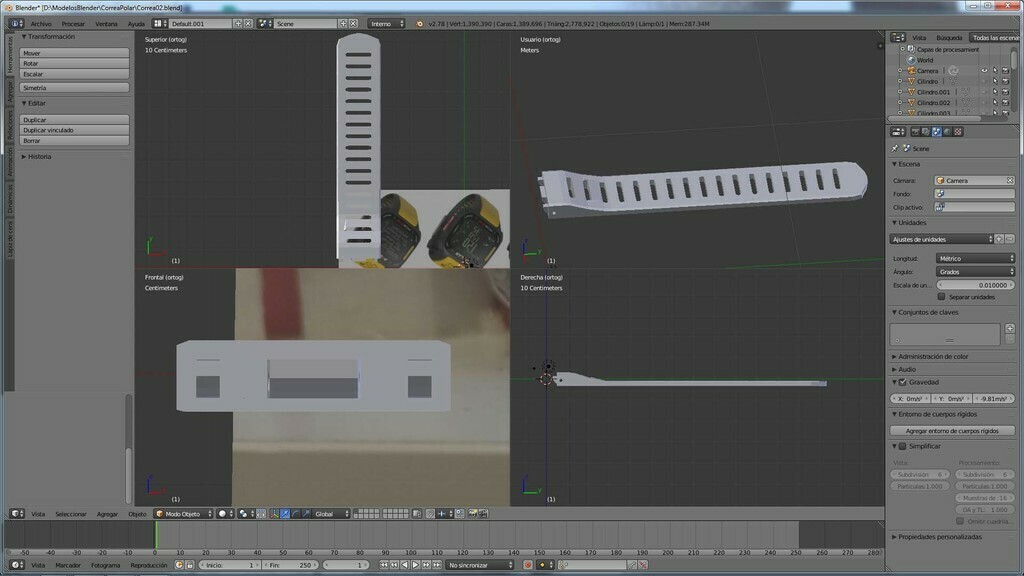
Task: Open Ventana menu
Action: 106,24
